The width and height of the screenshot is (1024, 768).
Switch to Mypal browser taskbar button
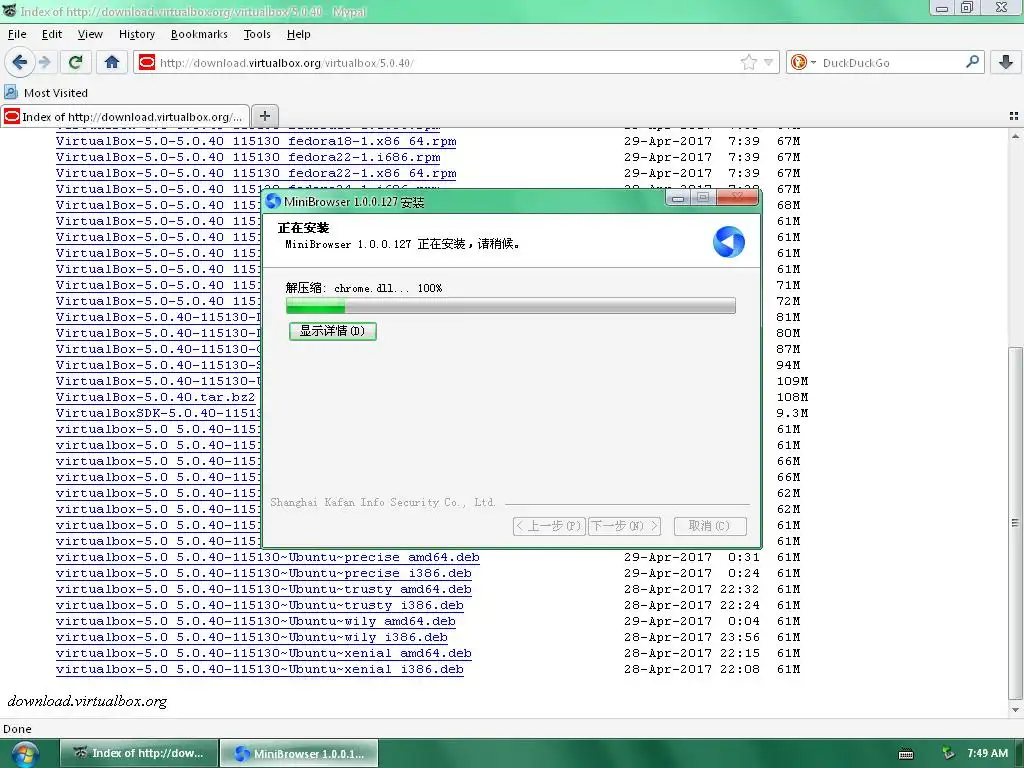(x=139, y=753)
